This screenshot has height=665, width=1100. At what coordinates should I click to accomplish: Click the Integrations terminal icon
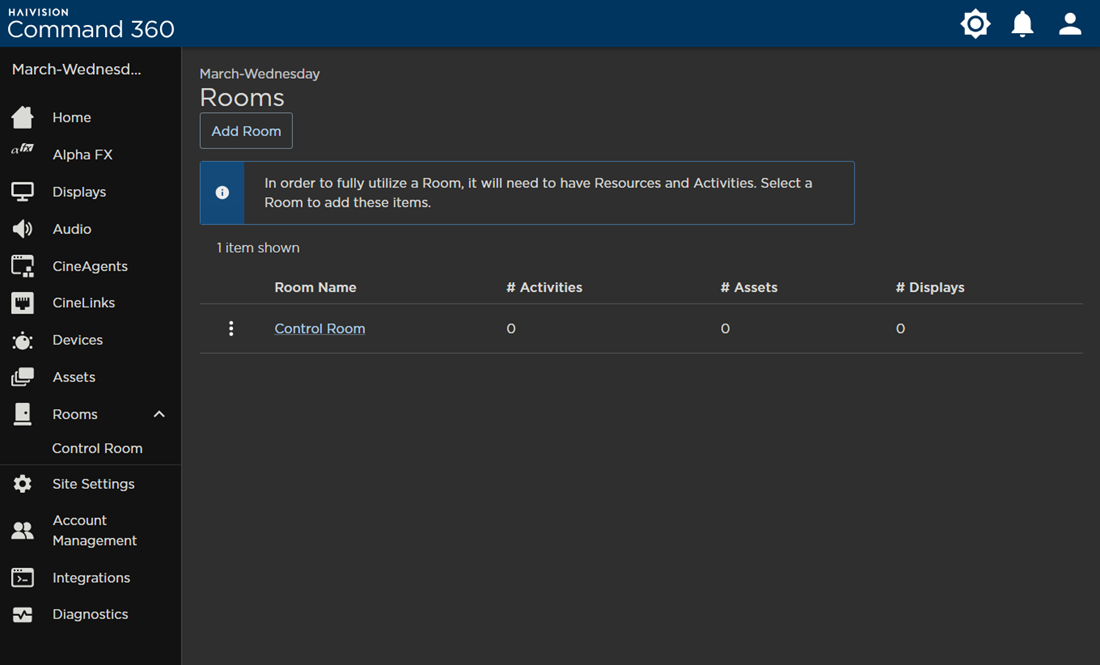point(22,577)
